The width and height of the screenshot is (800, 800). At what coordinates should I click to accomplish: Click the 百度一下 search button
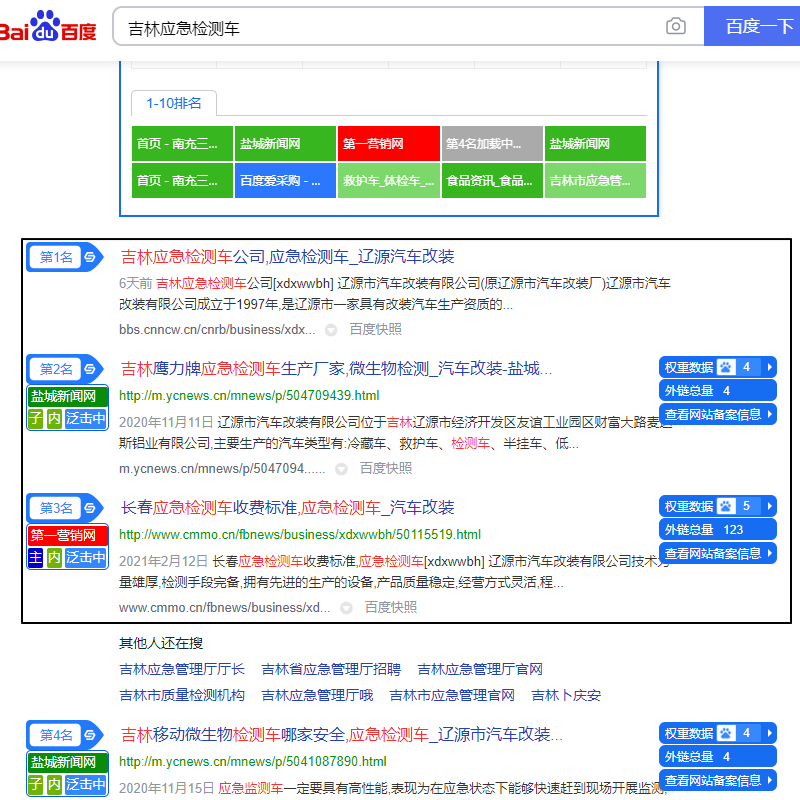point(752,26)
